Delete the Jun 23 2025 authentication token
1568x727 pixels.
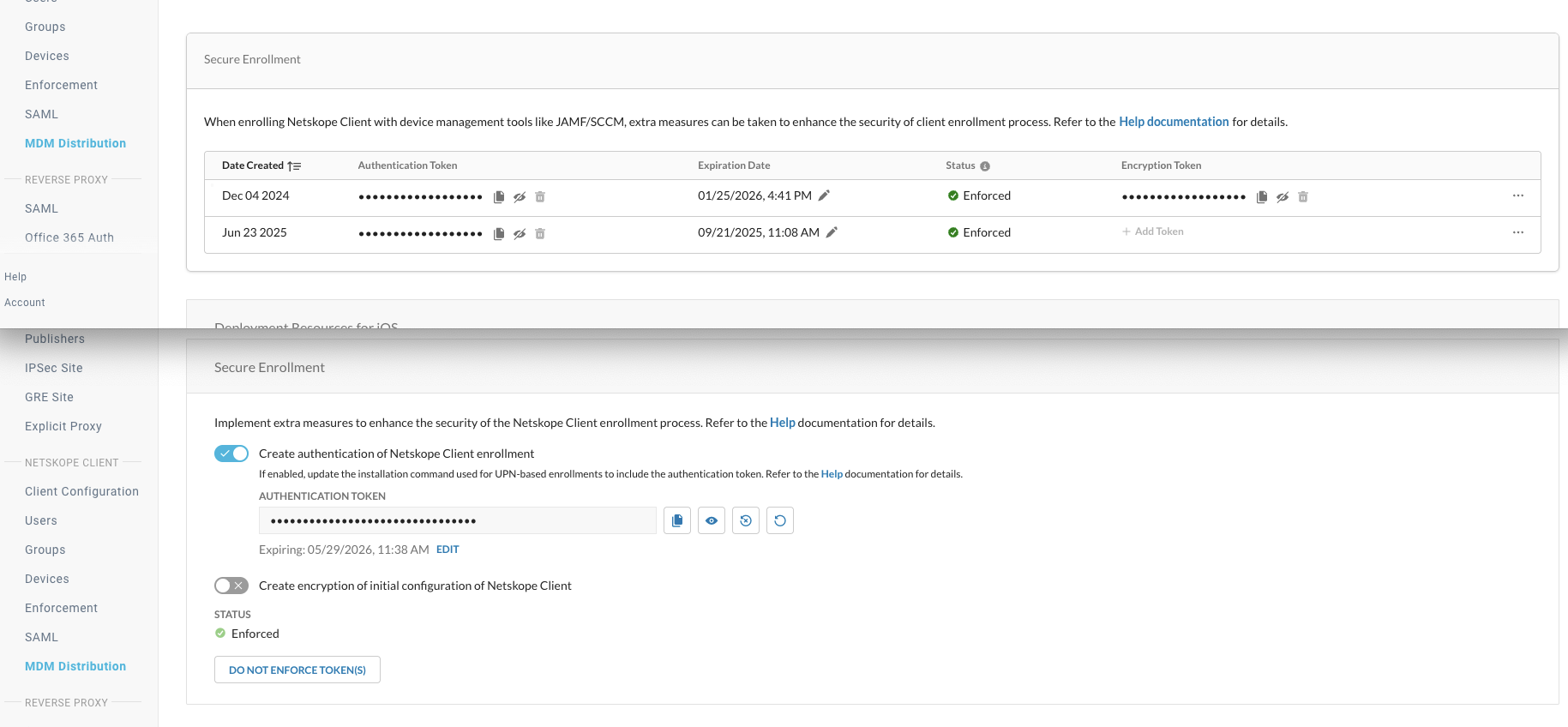[540, 234]
